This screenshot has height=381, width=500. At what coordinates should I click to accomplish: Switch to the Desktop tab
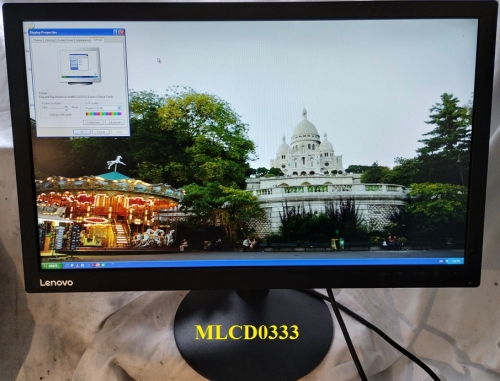(50, 40)
